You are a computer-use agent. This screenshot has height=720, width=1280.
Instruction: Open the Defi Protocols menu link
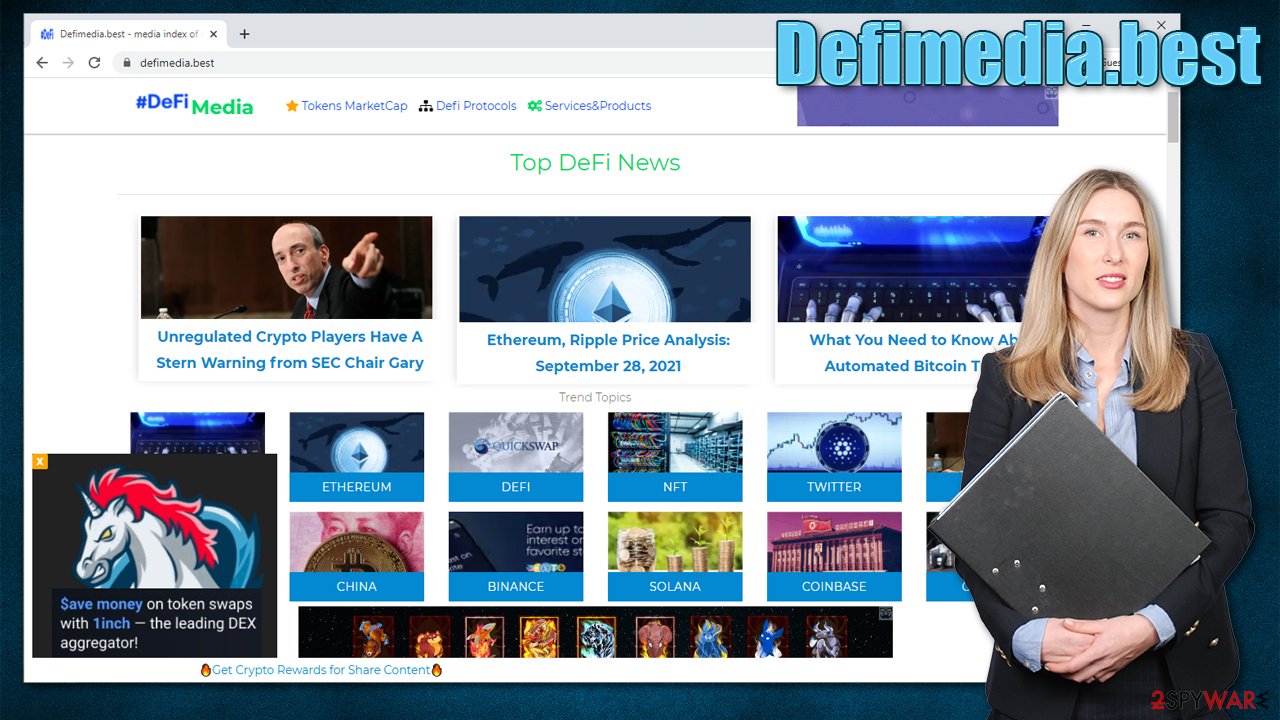pyautogui.click(x=476, y=106)
